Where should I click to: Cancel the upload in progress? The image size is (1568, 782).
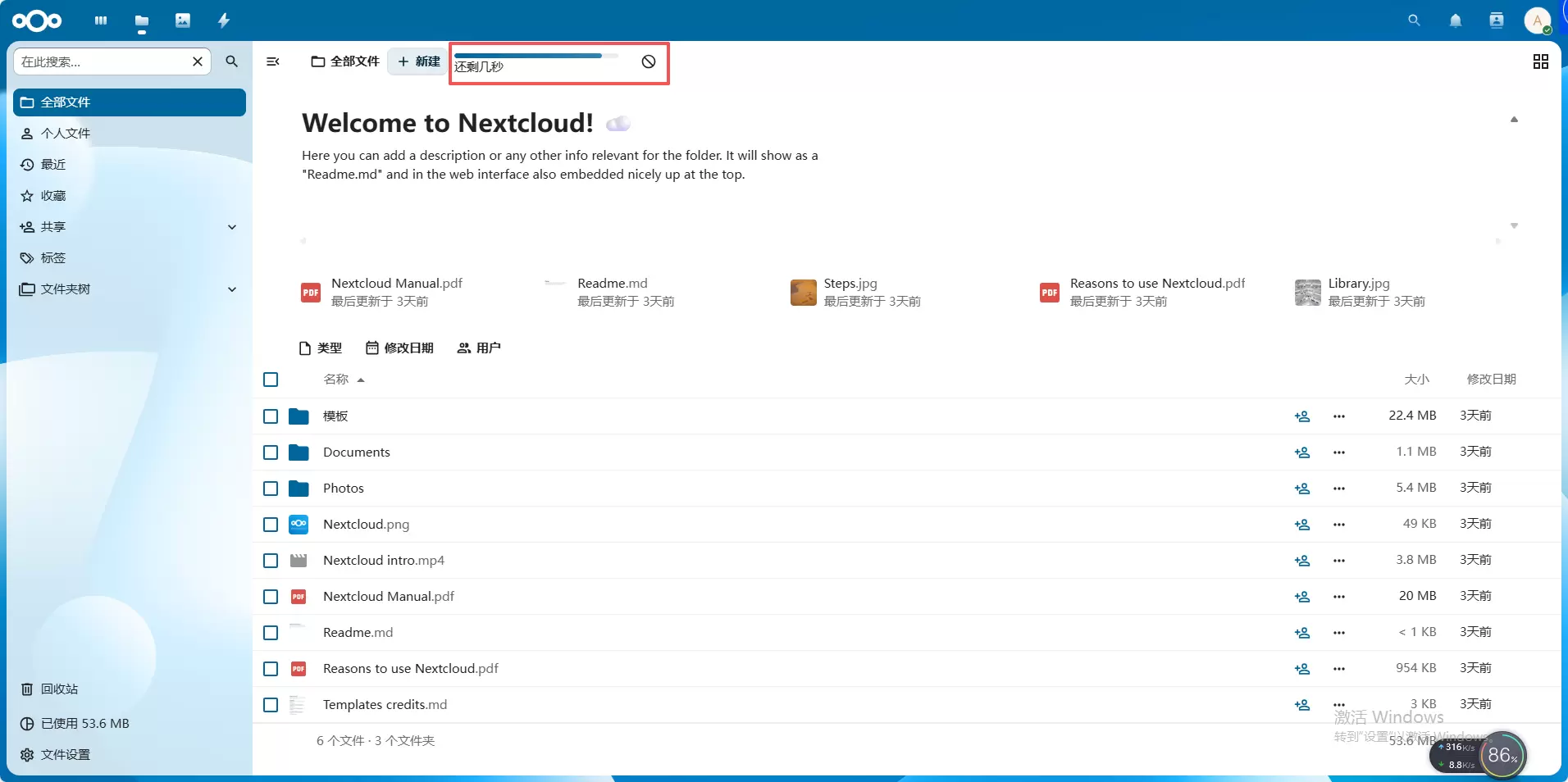(x=648, y=61)
